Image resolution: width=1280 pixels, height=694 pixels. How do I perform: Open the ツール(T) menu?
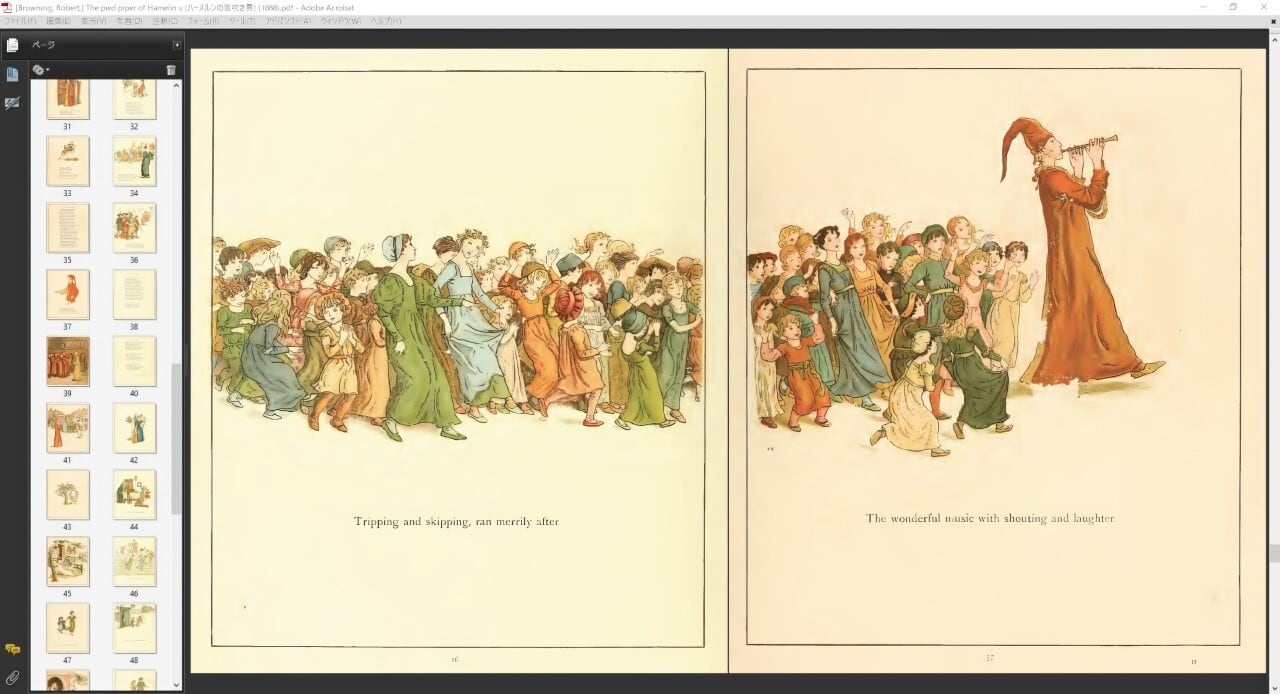pos(243,20)
